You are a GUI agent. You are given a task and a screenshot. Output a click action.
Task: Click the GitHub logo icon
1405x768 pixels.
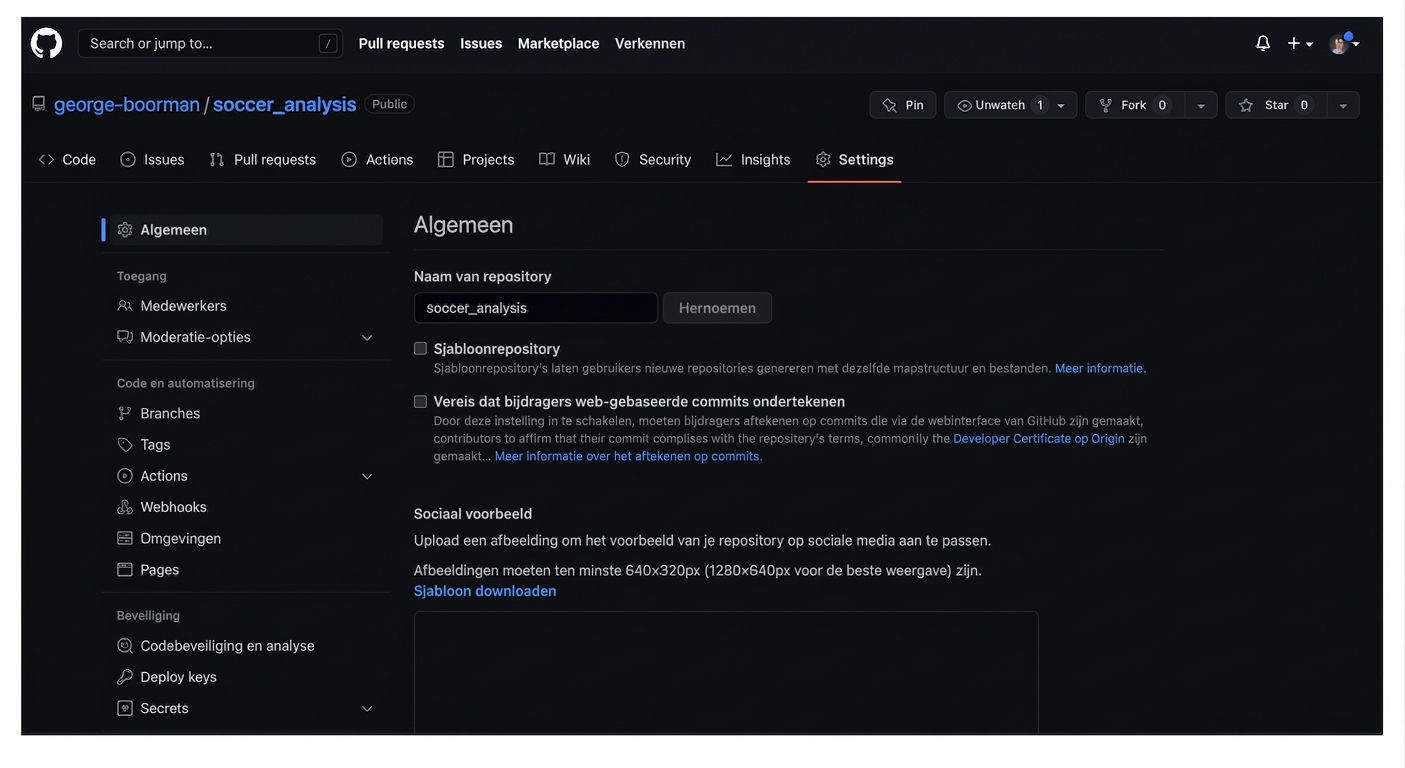point(46,43)
